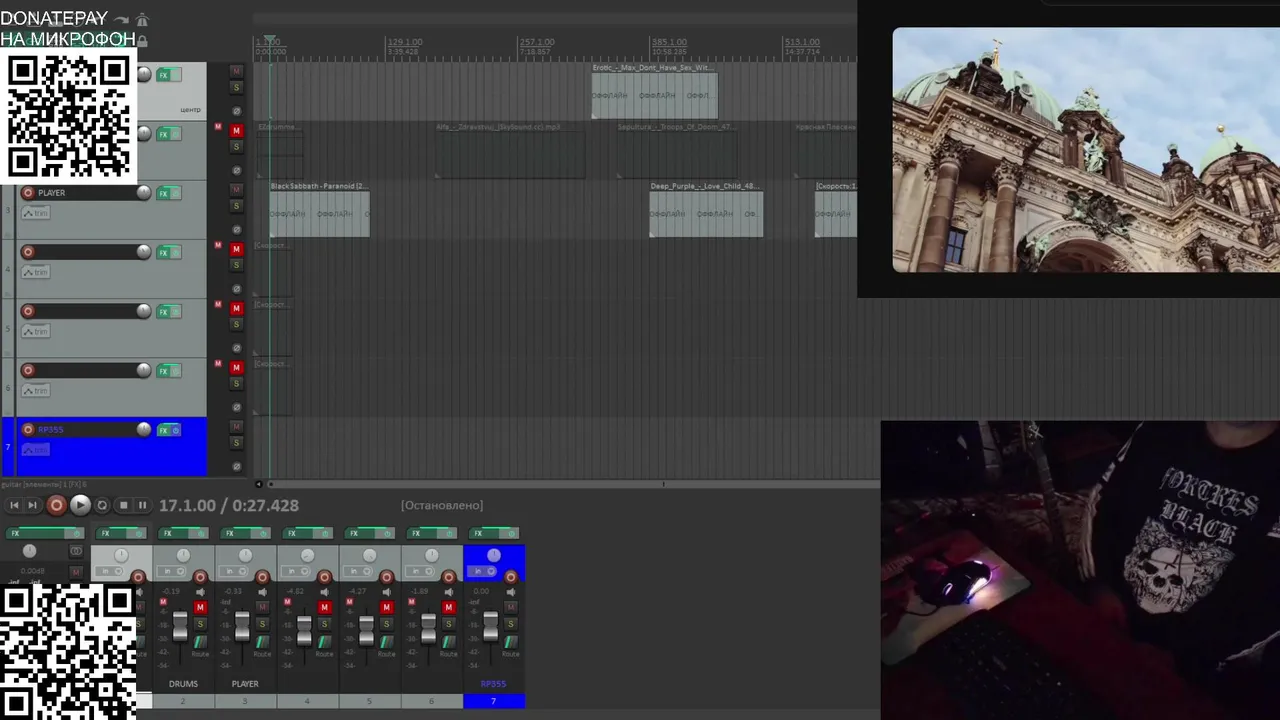Unmute track 6 in the track panel
Image resolution: width=1280 pixels, height=720 pixels.
click(237, 367)
